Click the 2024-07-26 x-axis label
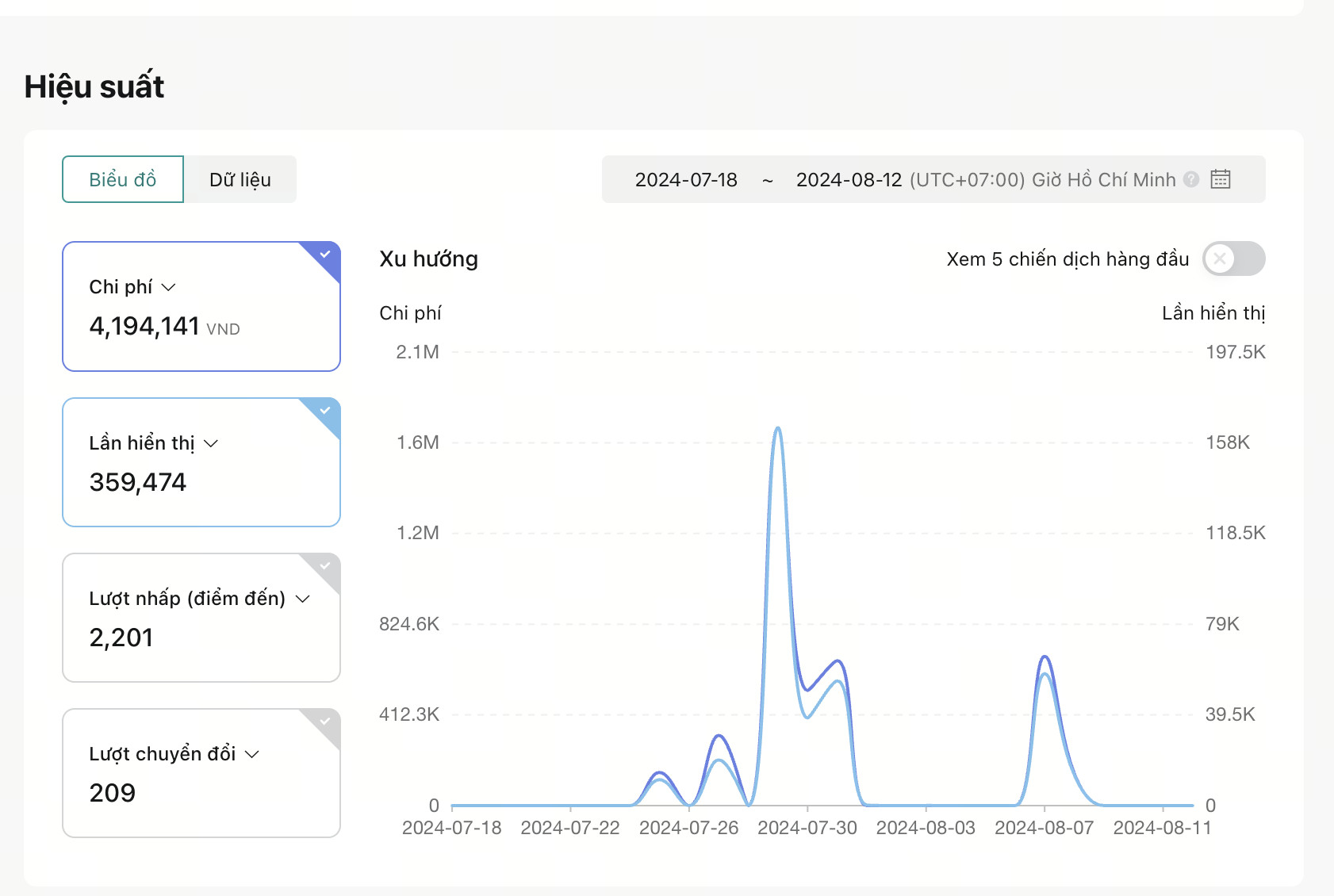This screenshot has width=1334, height=896. pos(688,828)
